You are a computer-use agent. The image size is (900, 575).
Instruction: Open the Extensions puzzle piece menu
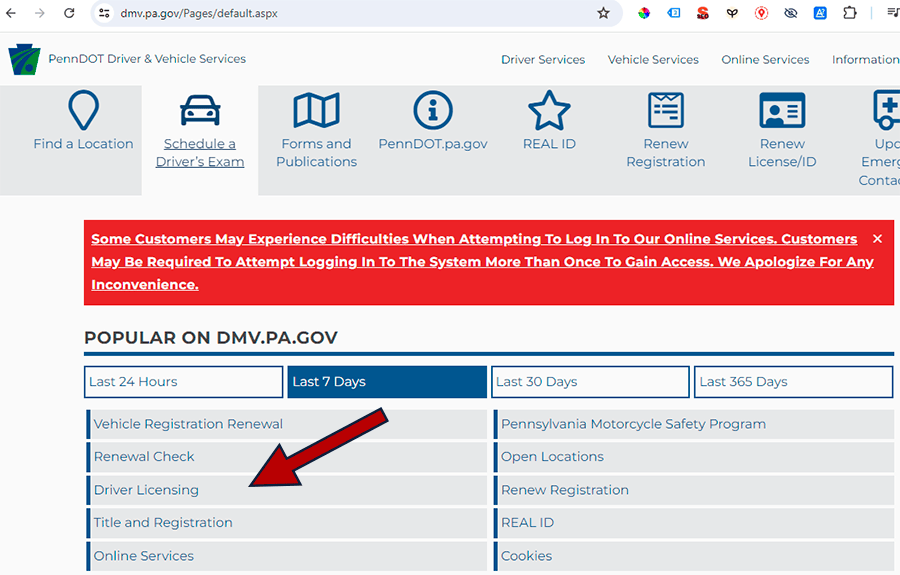tap(849, 13)
